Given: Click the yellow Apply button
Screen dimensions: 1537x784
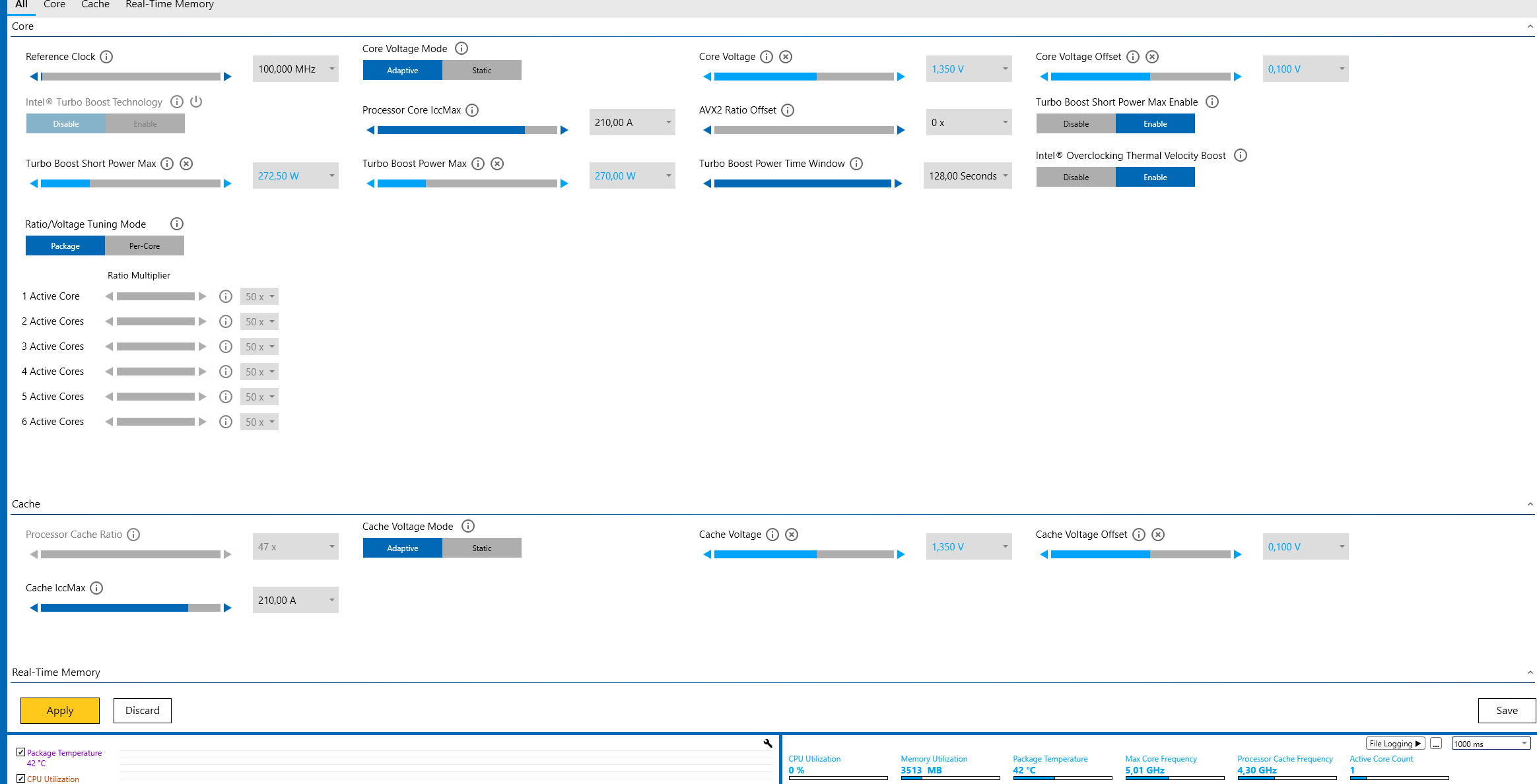Looking at the screenshot, I should pyautogui.click(x=60, y=710).
